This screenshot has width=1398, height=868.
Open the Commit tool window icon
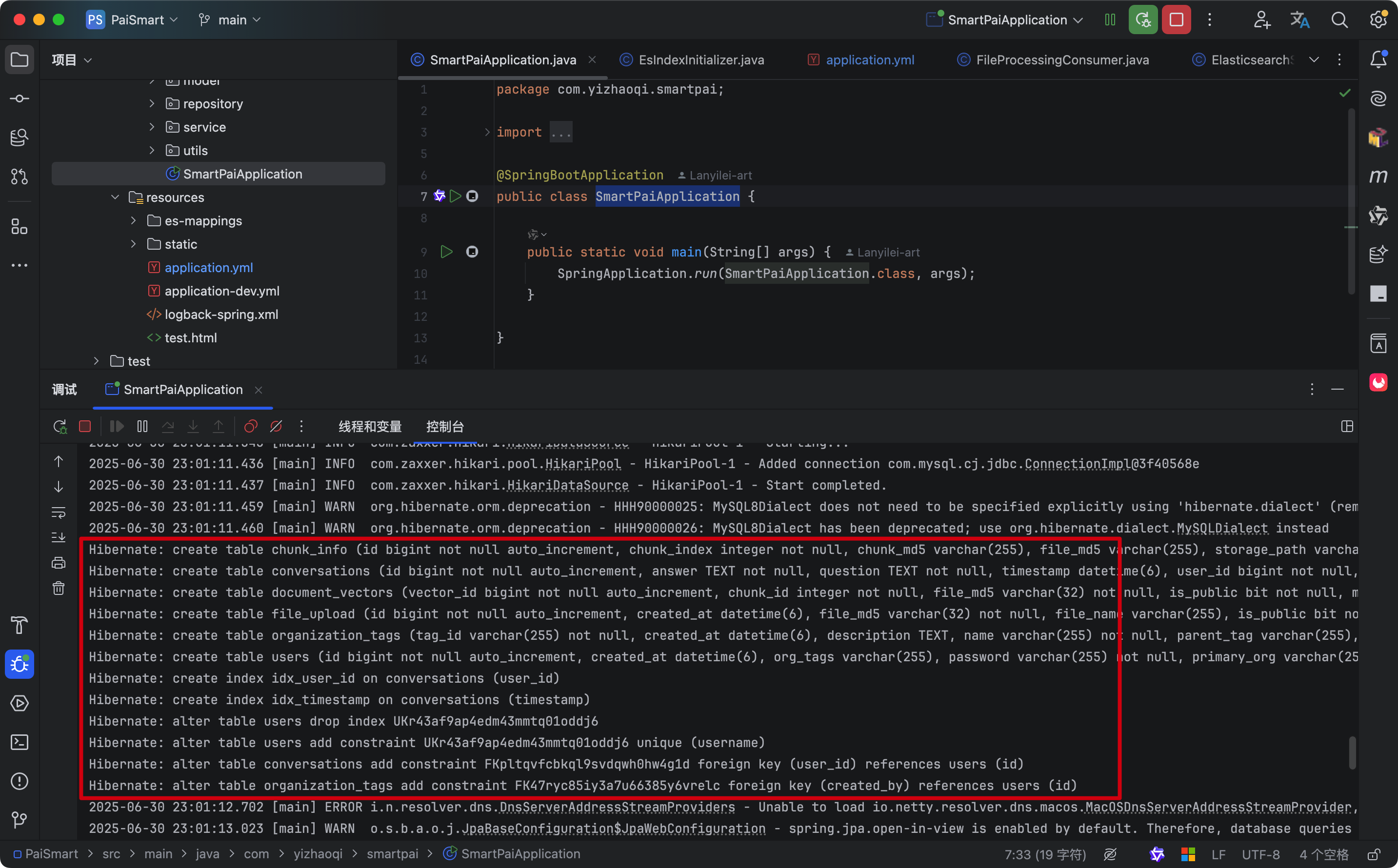point(20,99)
